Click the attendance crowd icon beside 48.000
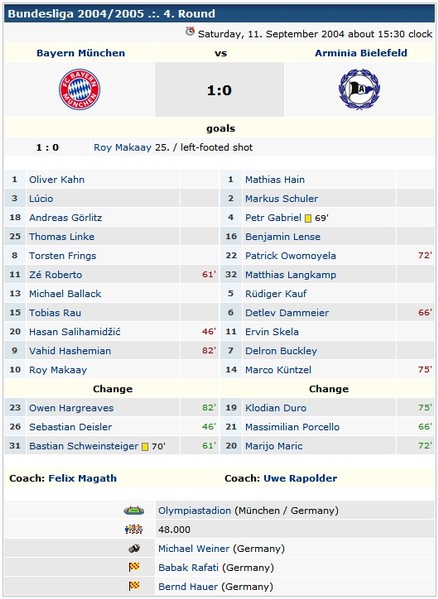Viewport: 438px width, 599px height. click(134, 529)
